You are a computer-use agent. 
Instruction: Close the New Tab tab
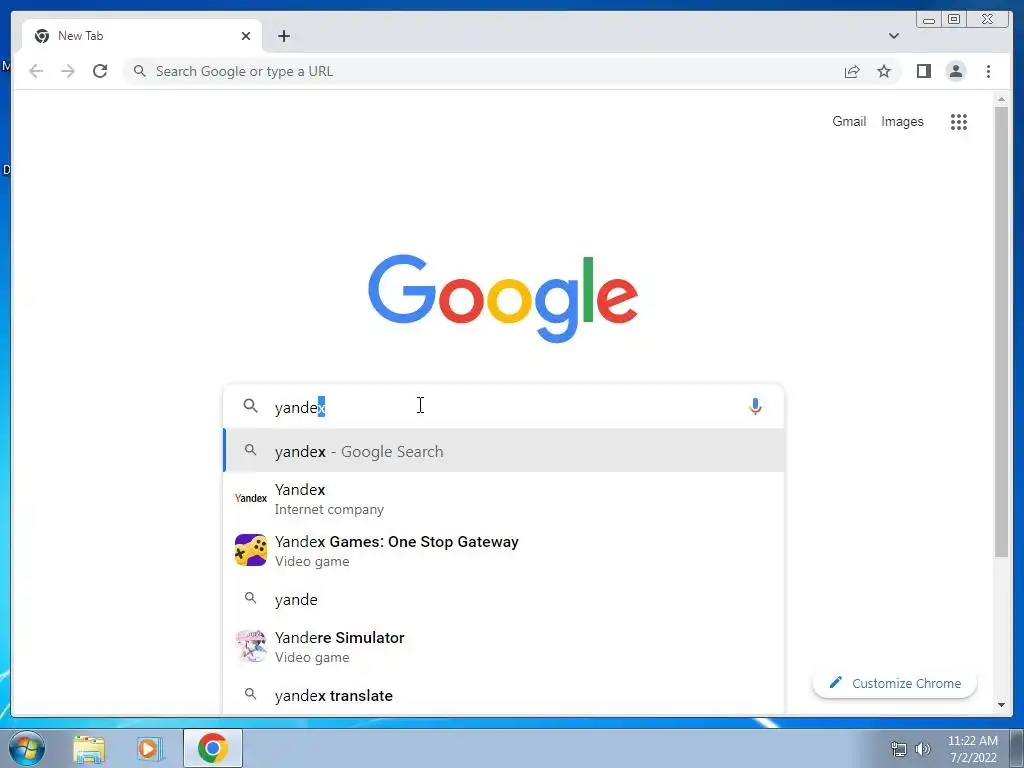[246, 36]
